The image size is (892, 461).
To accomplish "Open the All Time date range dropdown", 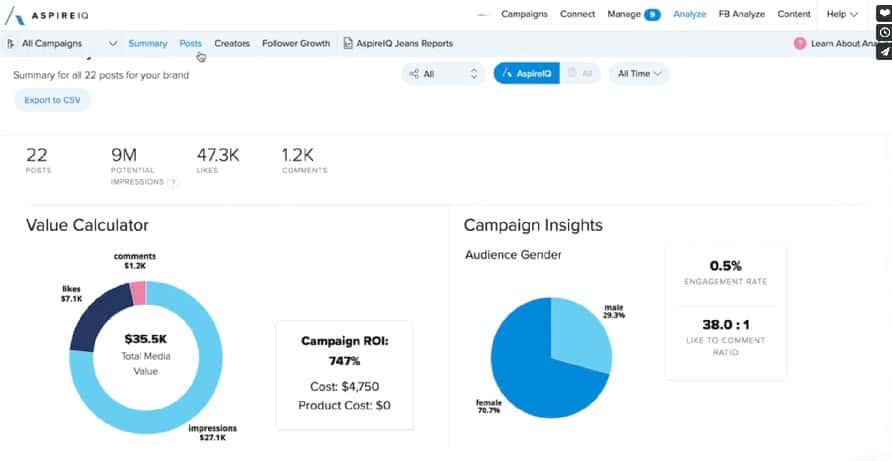I will [639, 73].
